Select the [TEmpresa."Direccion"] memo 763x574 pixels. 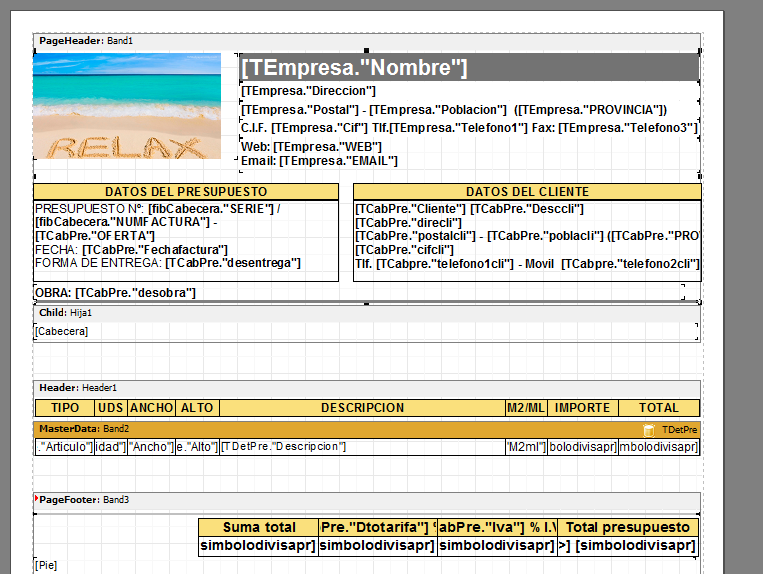pyautogui.click(x=470, y=91)
